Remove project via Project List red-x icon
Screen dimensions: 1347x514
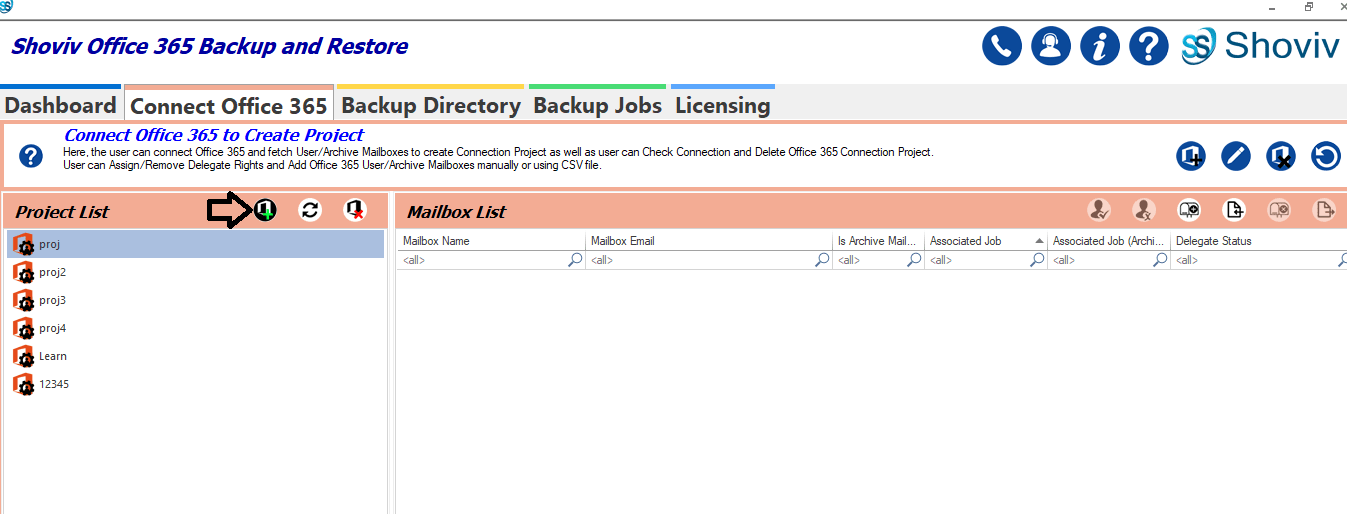pos(355,210)
